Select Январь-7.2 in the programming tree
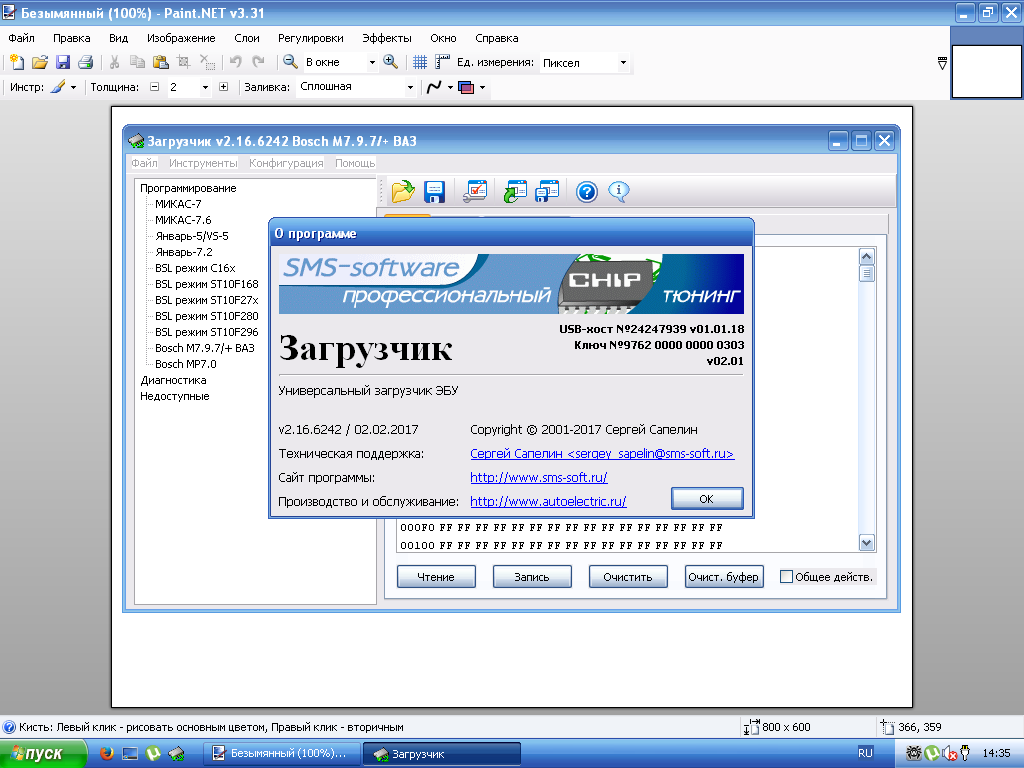The height and width of the screenshot is (768, 1024). pos(183,252)
